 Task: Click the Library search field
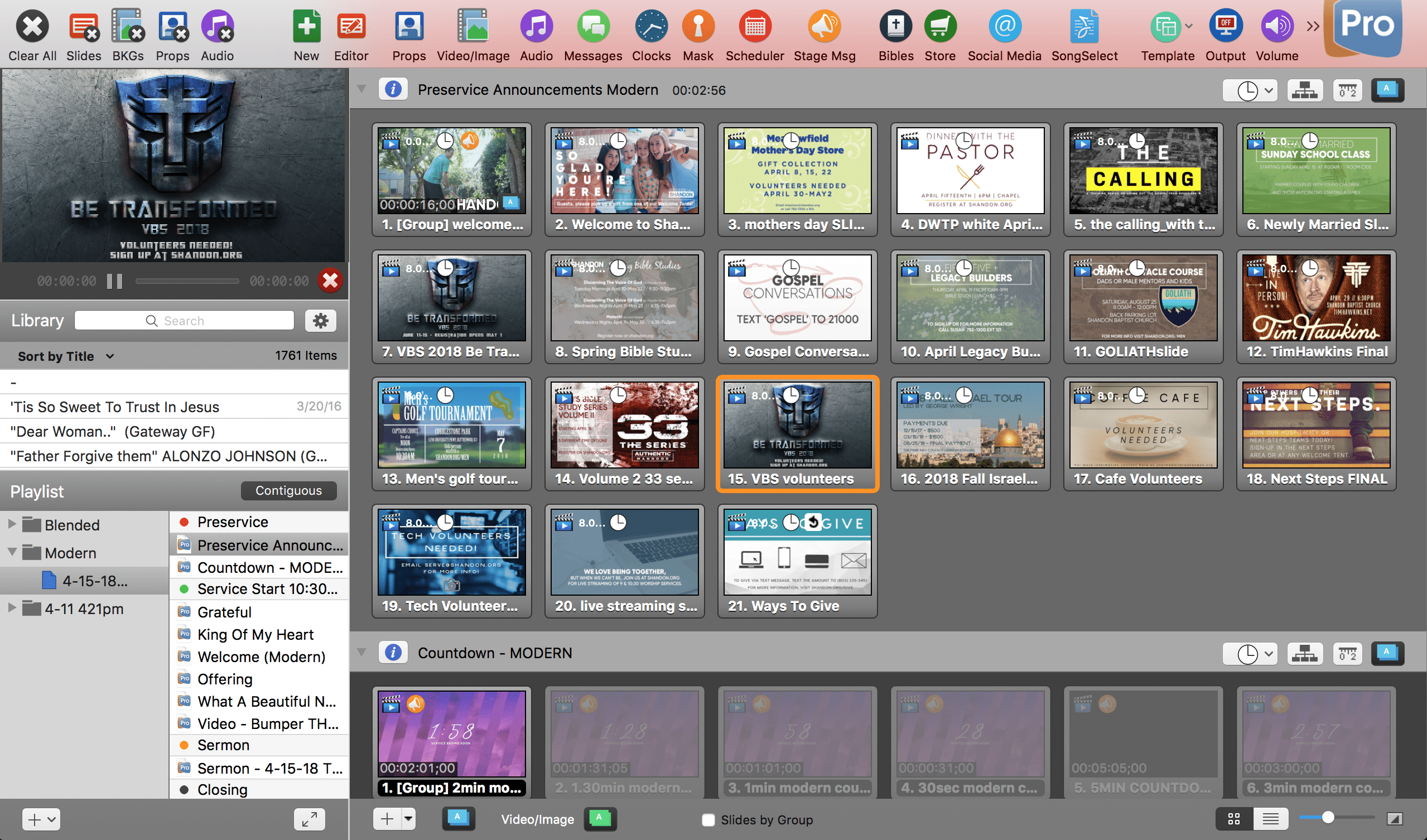click(184, 321)
